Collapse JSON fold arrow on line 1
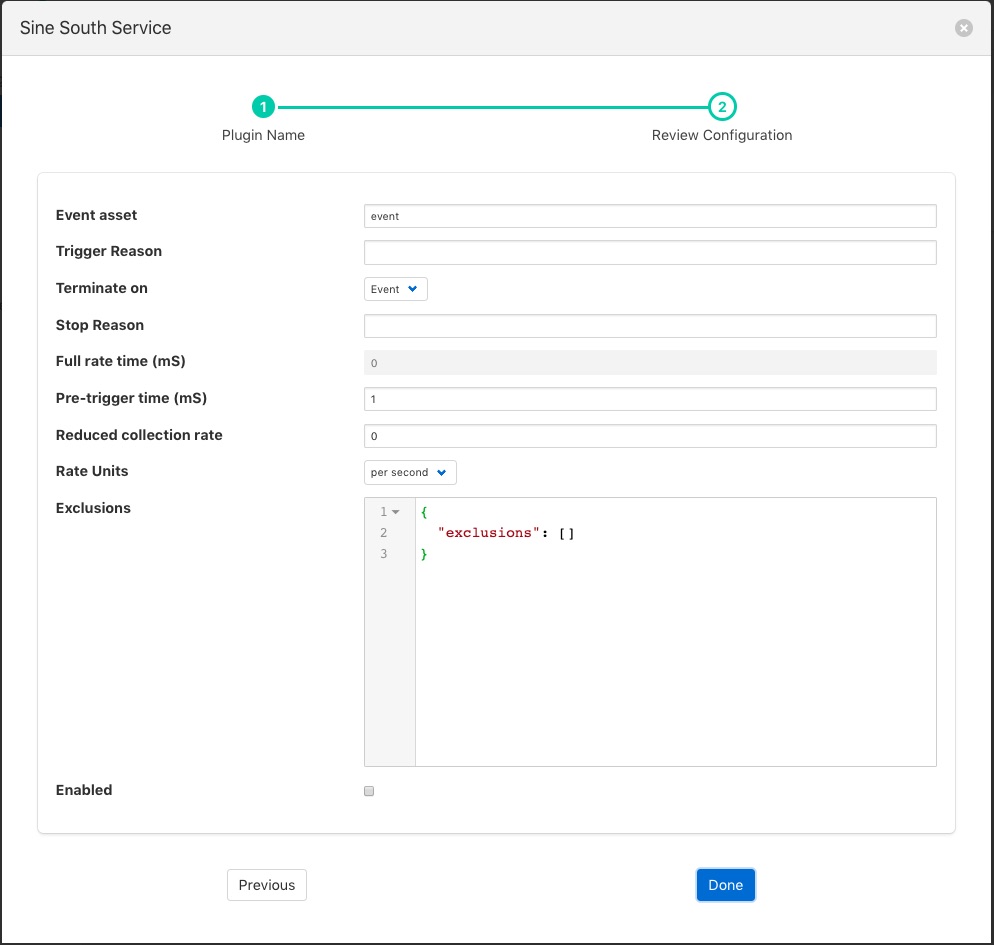This screenshot has width=994, height=945. [x=396, y=512]
